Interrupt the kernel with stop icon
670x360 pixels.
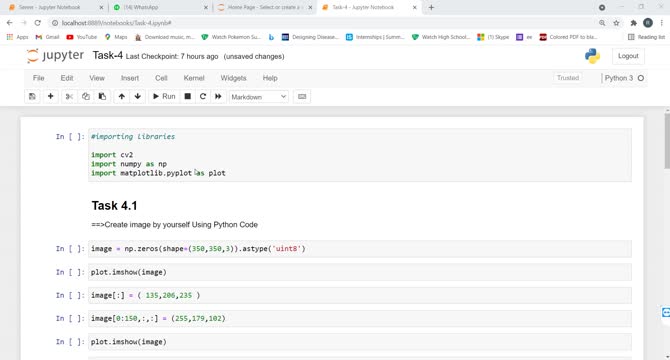[187, 97]
